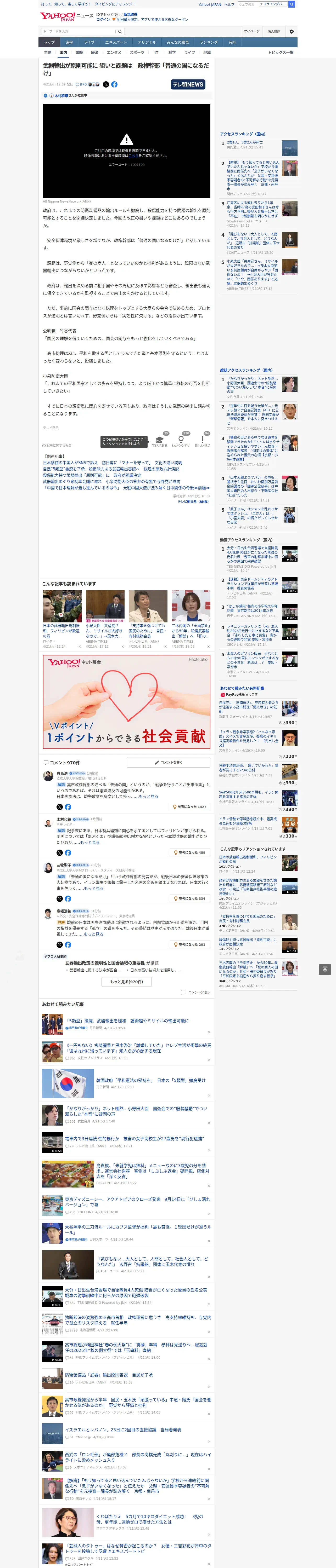Open 三牧聖子's commenter avatar

(x=48, y=867)
